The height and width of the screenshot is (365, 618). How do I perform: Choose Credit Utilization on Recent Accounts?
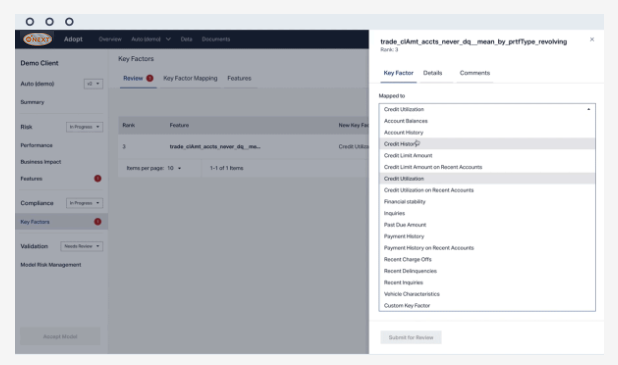pyautogui.click(x=487, y=190)
